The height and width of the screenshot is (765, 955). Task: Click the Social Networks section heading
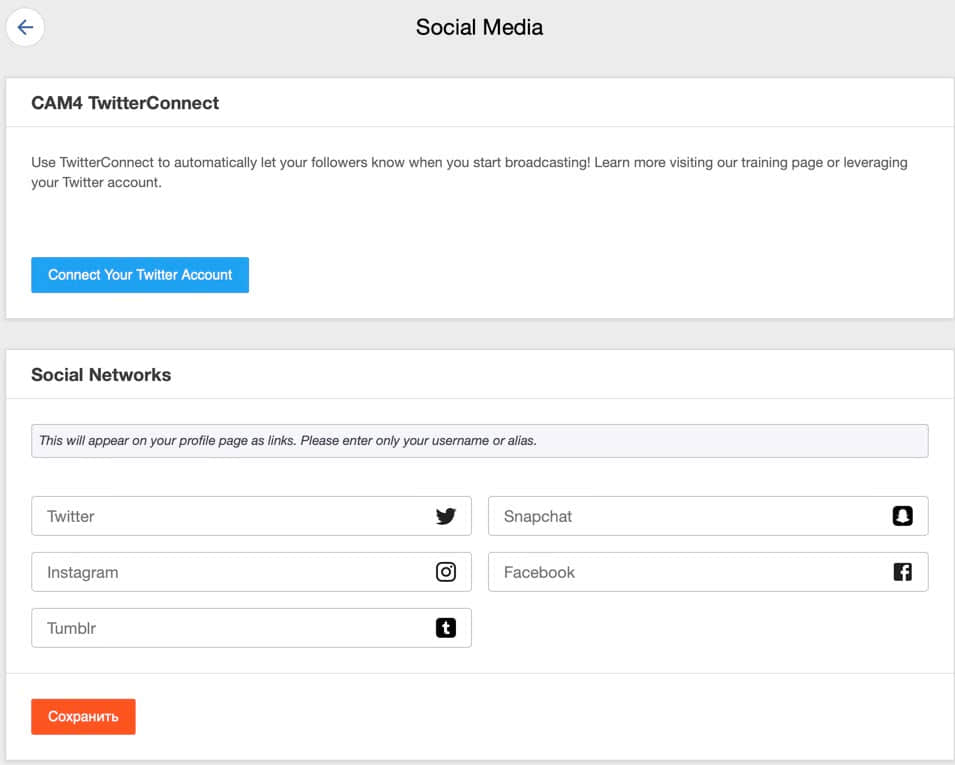(101, 375)
